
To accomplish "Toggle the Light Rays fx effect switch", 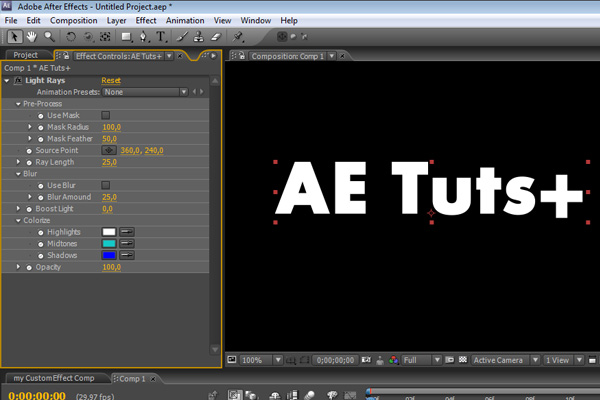I will tap(18, 80).
